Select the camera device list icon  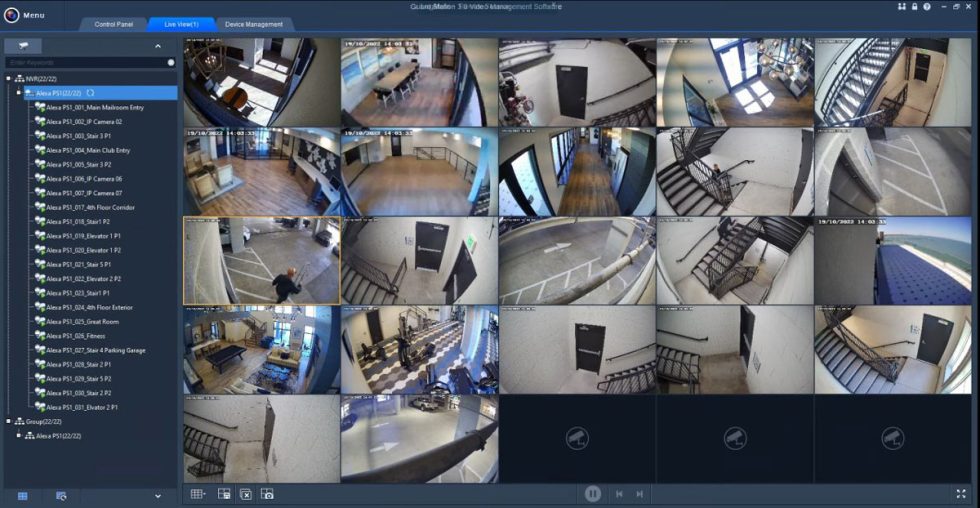pyautogui.click(x=23, y=46)
